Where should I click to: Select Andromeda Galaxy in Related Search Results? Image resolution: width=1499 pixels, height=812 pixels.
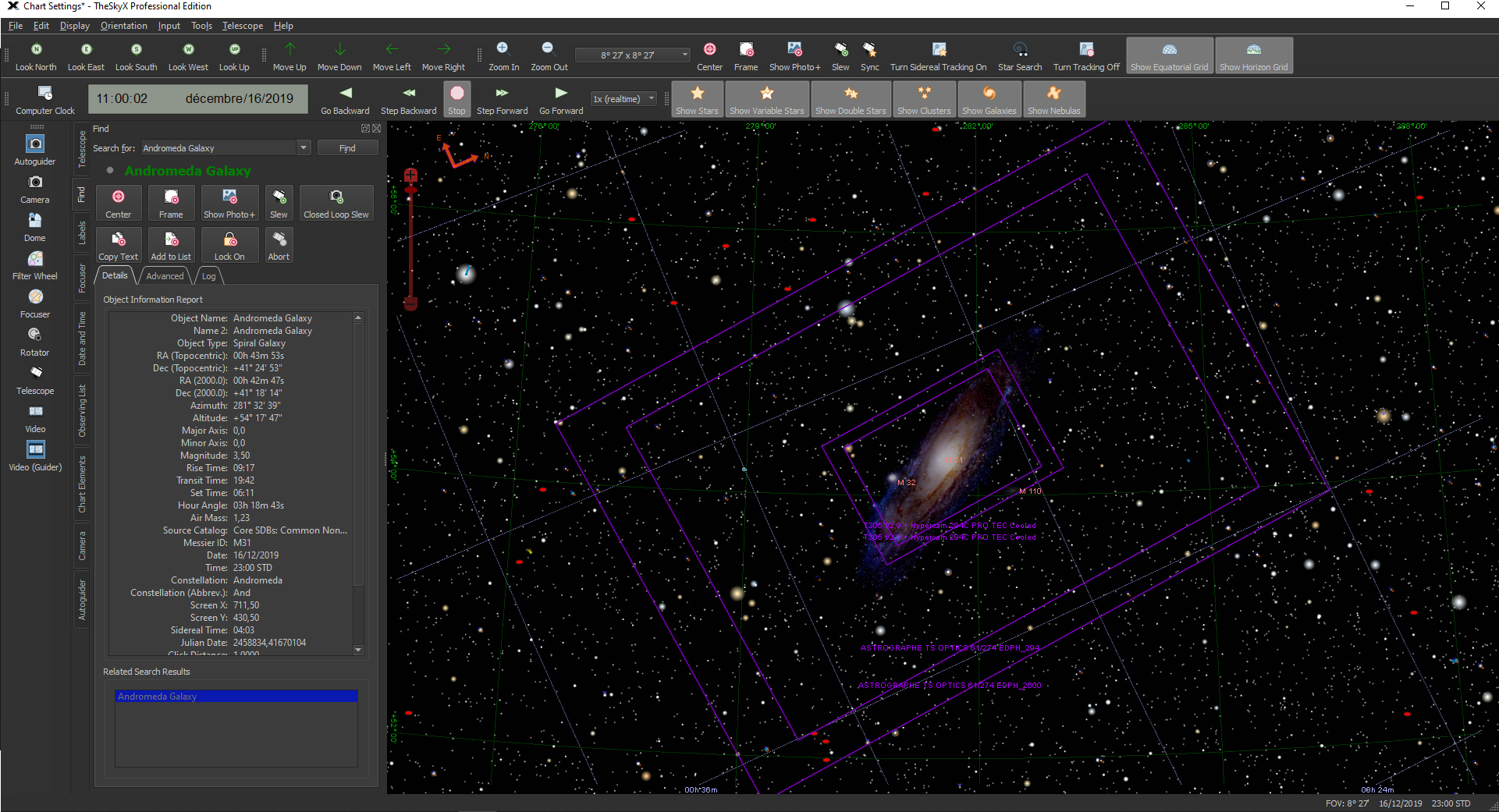click(236, 697)
